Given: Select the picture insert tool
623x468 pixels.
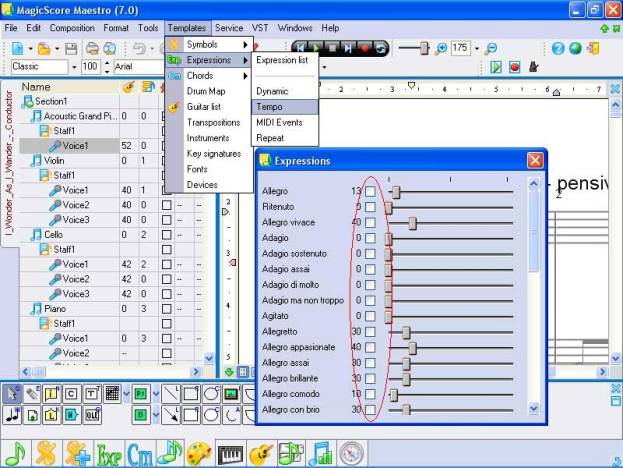Looking at the screenshot, I should pyautogui.click(x=231, y=394).
